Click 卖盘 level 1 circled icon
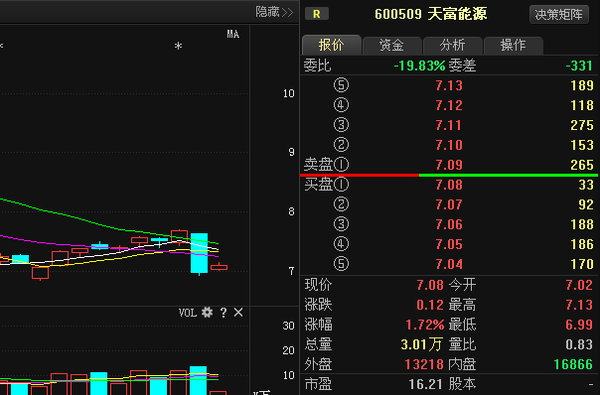The width and height of the screenshot is (600, 395). coord(341,165)
